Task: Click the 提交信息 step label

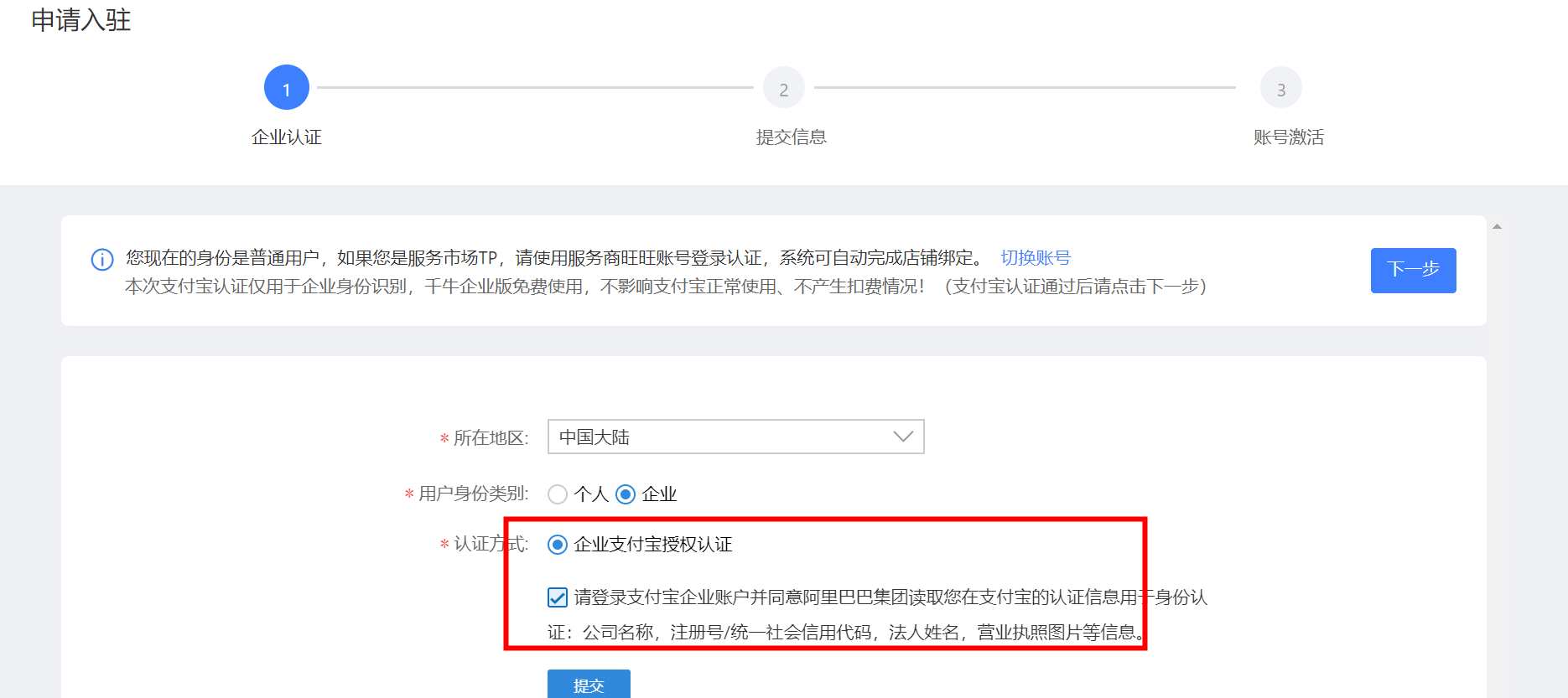Action: pyautogui.click(x=792, y=137)
